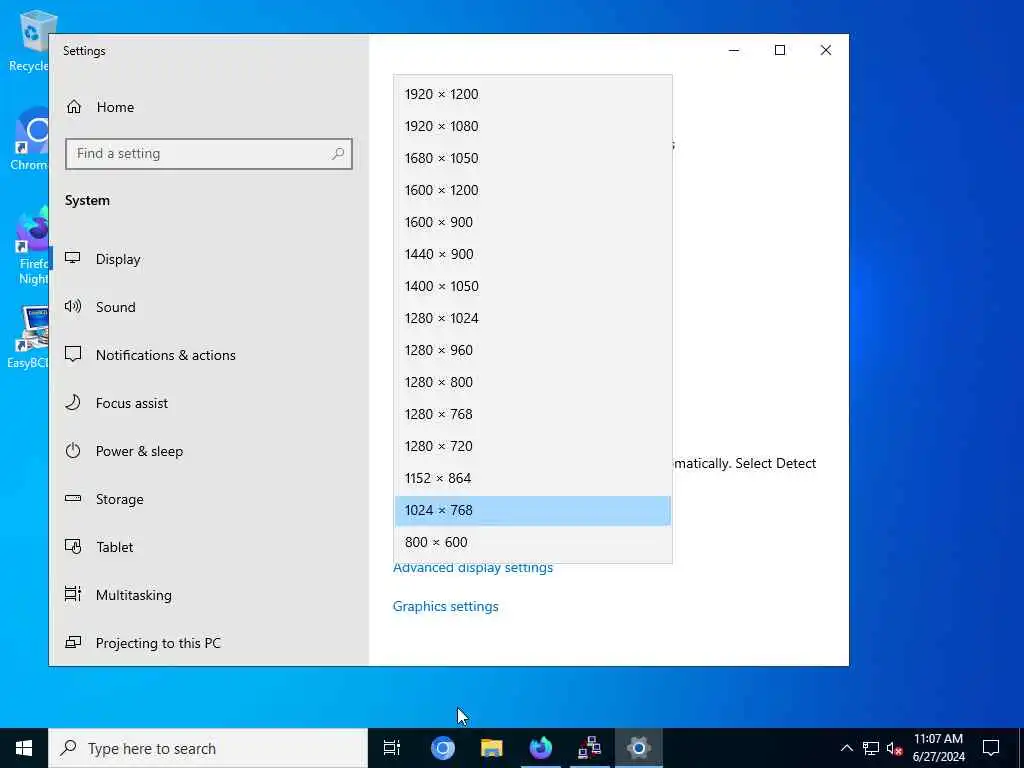Select 1152 × 864 resolution
Image resolution: width=1024 pixels, height=768 pixels.
532,478
